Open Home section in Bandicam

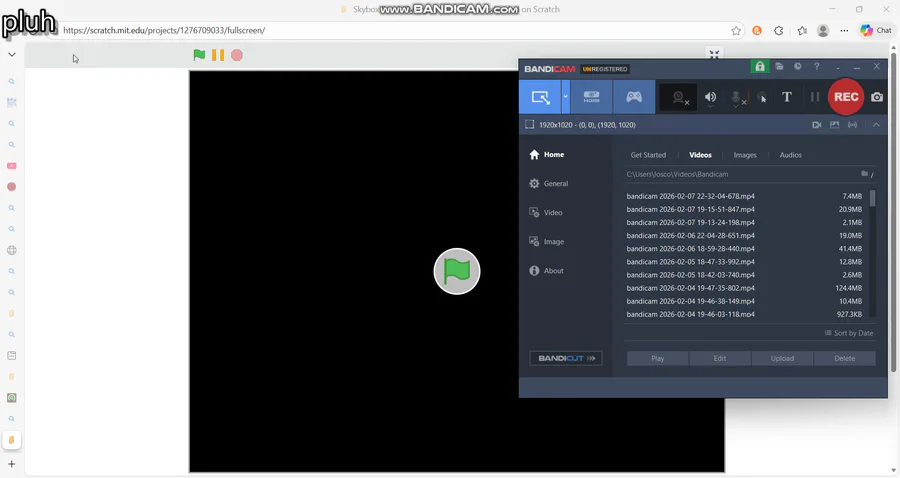tap(546, 154)
